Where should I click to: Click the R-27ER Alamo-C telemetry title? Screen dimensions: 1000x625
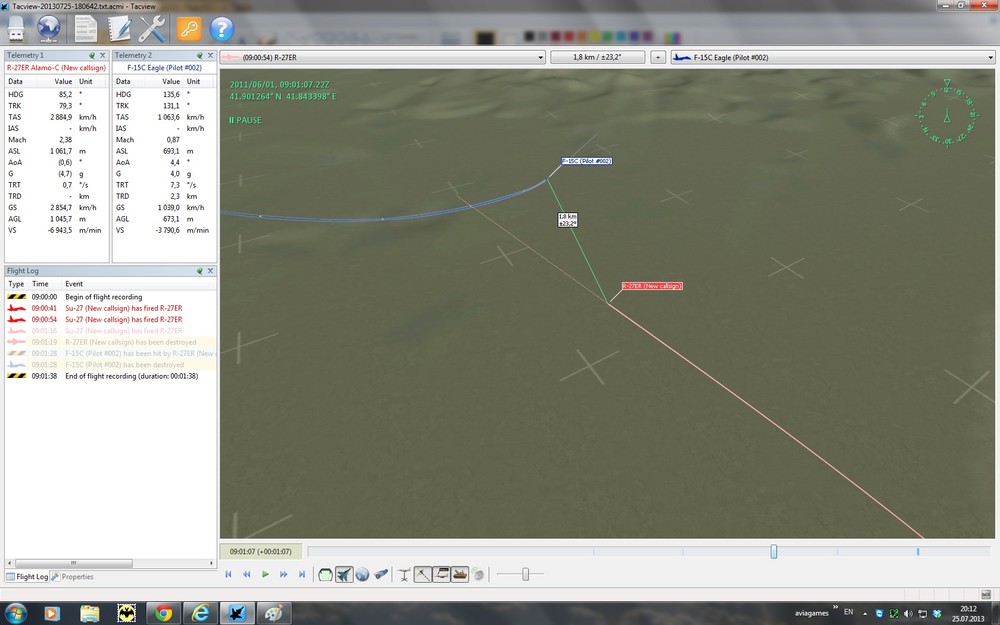point(56,68)
